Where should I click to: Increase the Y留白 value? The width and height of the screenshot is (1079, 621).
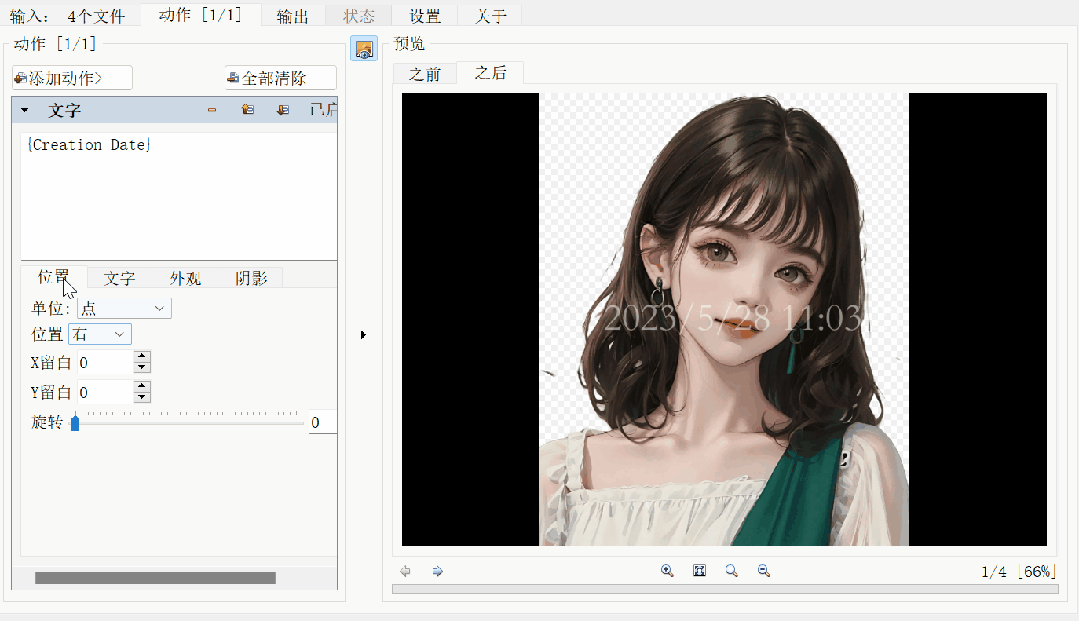point(142,386)
